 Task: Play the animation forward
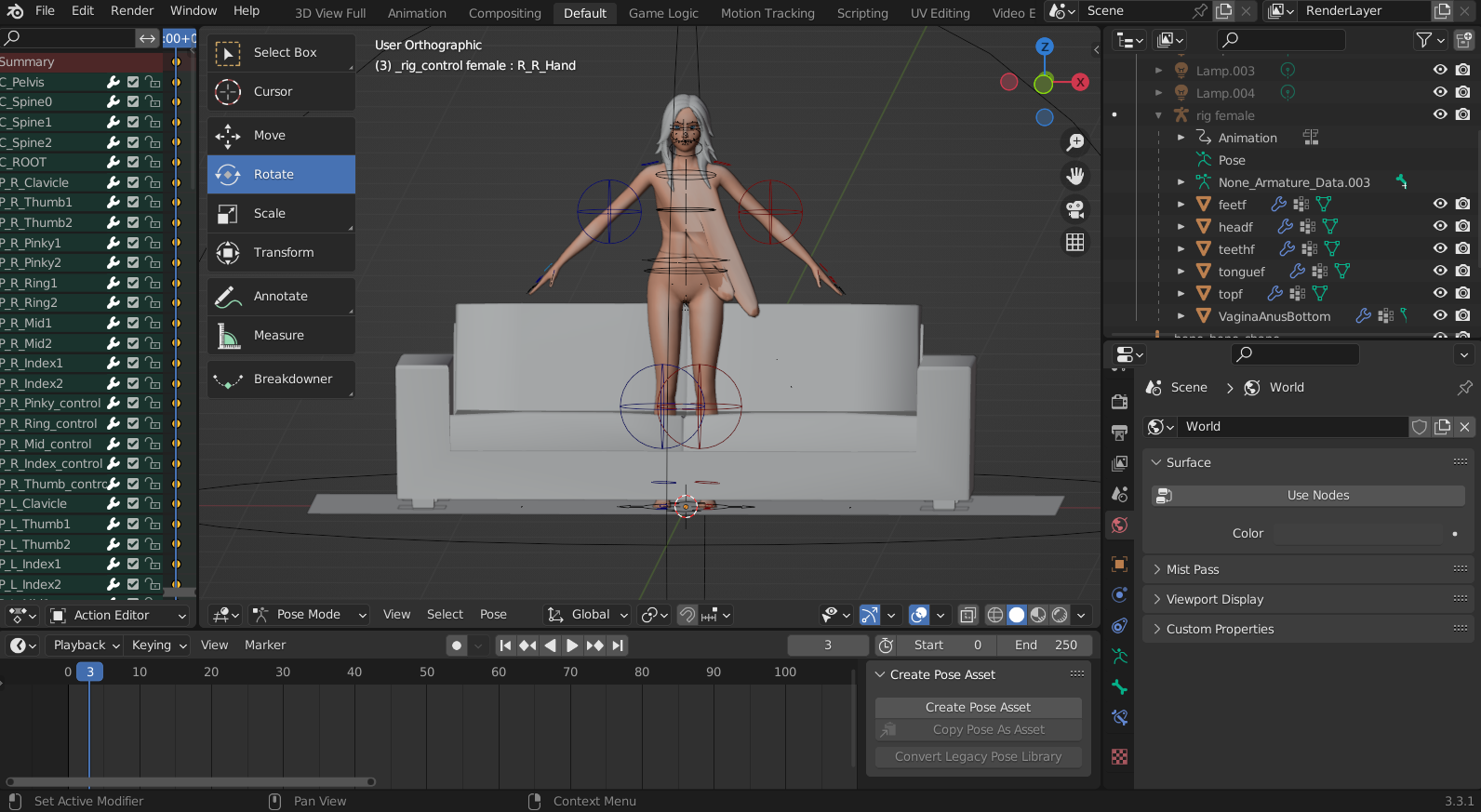(x=572, y=646)
